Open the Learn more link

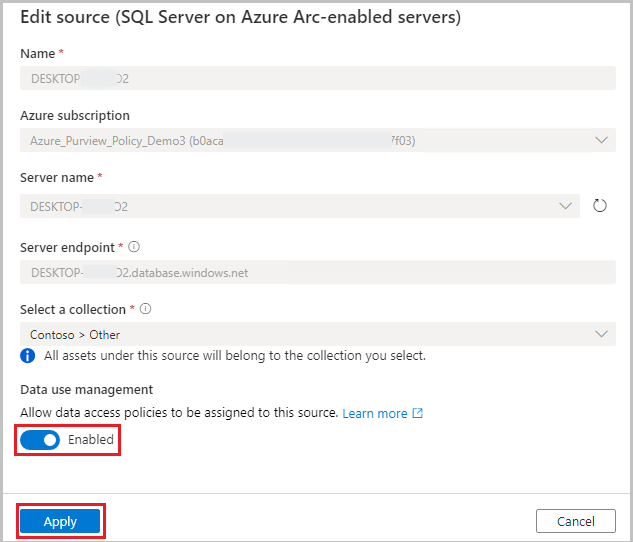click(375, 414)
